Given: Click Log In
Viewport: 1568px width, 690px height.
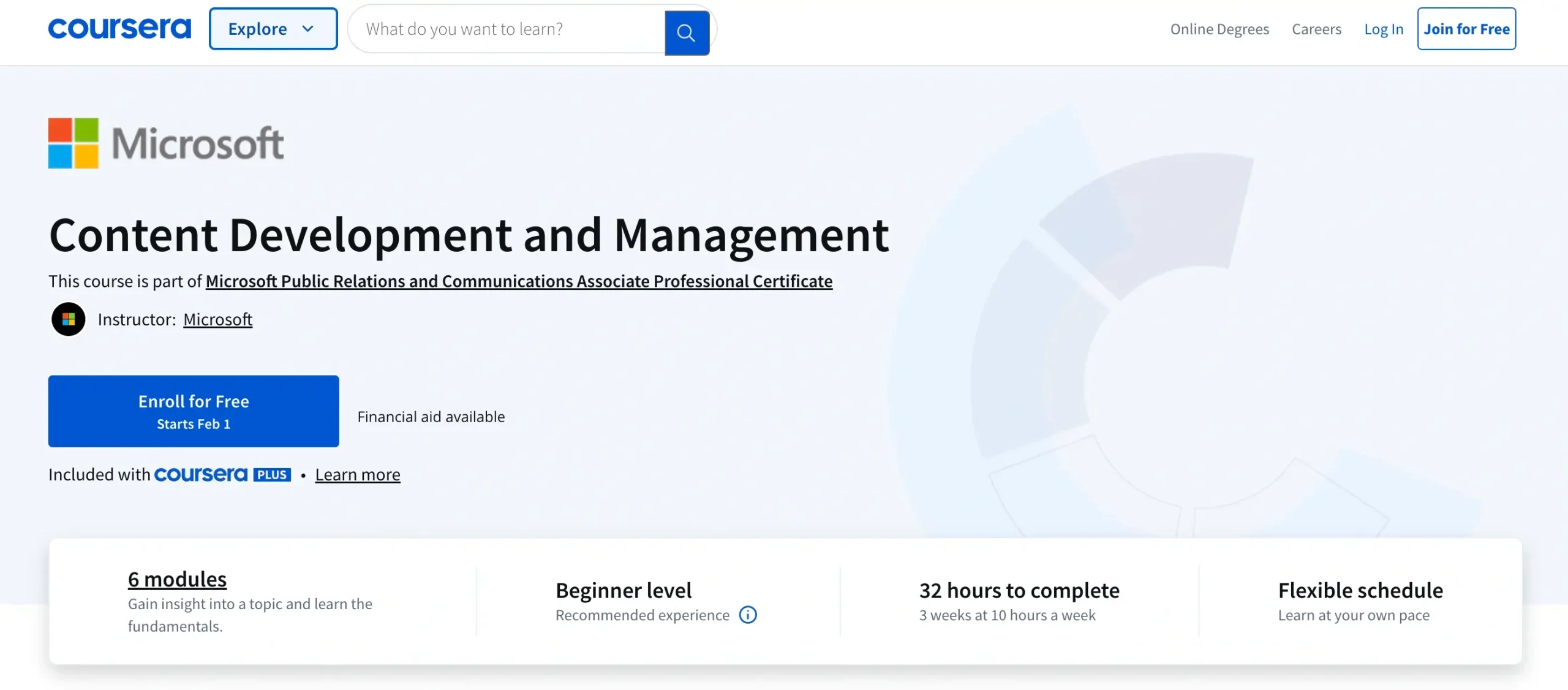Looking at the screenshot, I should (x=1384, y=29).
